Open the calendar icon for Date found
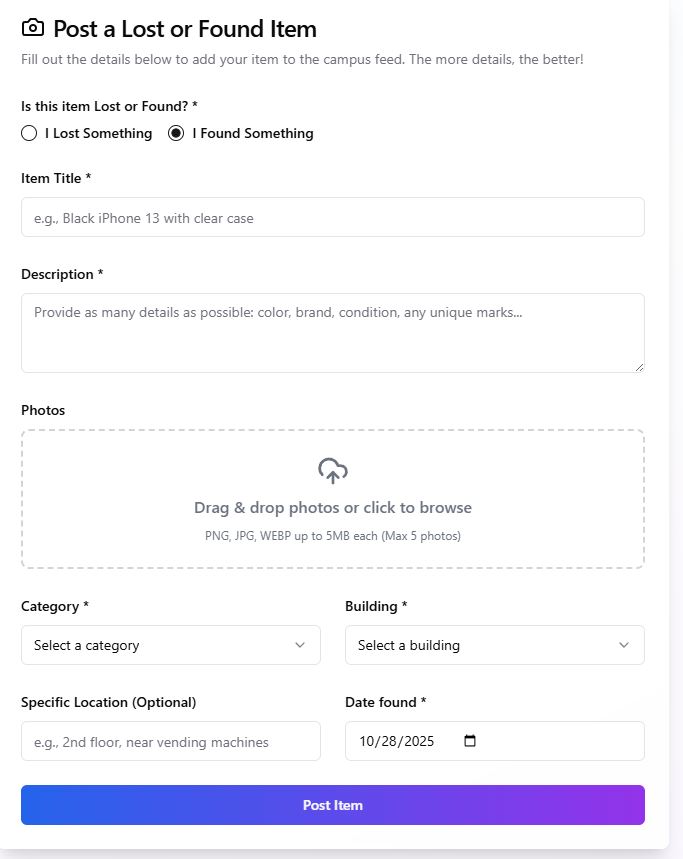683x859 pixels. (469, 740)
